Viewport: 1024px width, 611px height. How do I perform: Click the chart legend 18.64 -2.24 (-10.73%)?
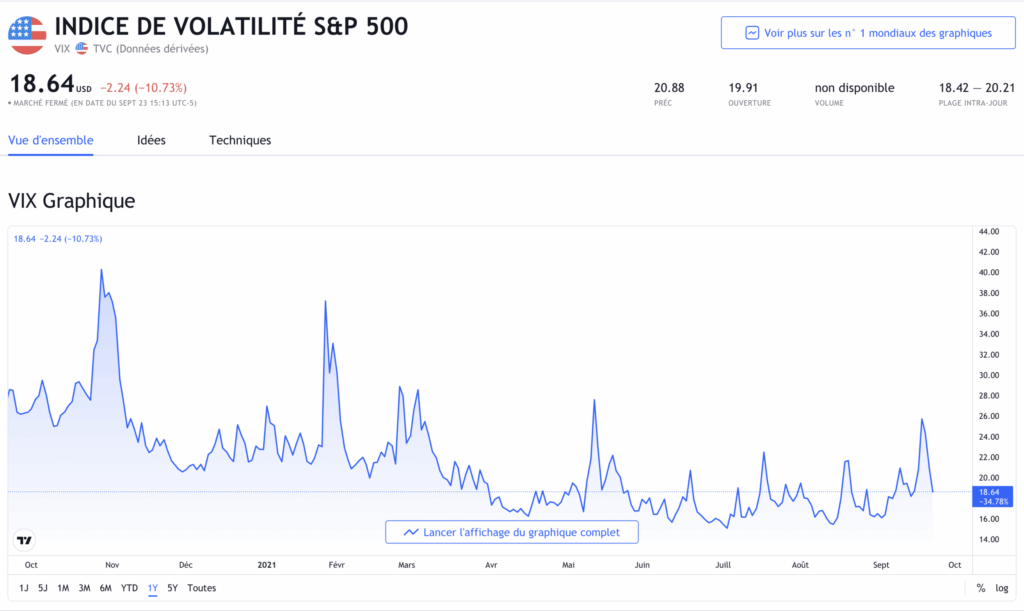pos(58,239)
